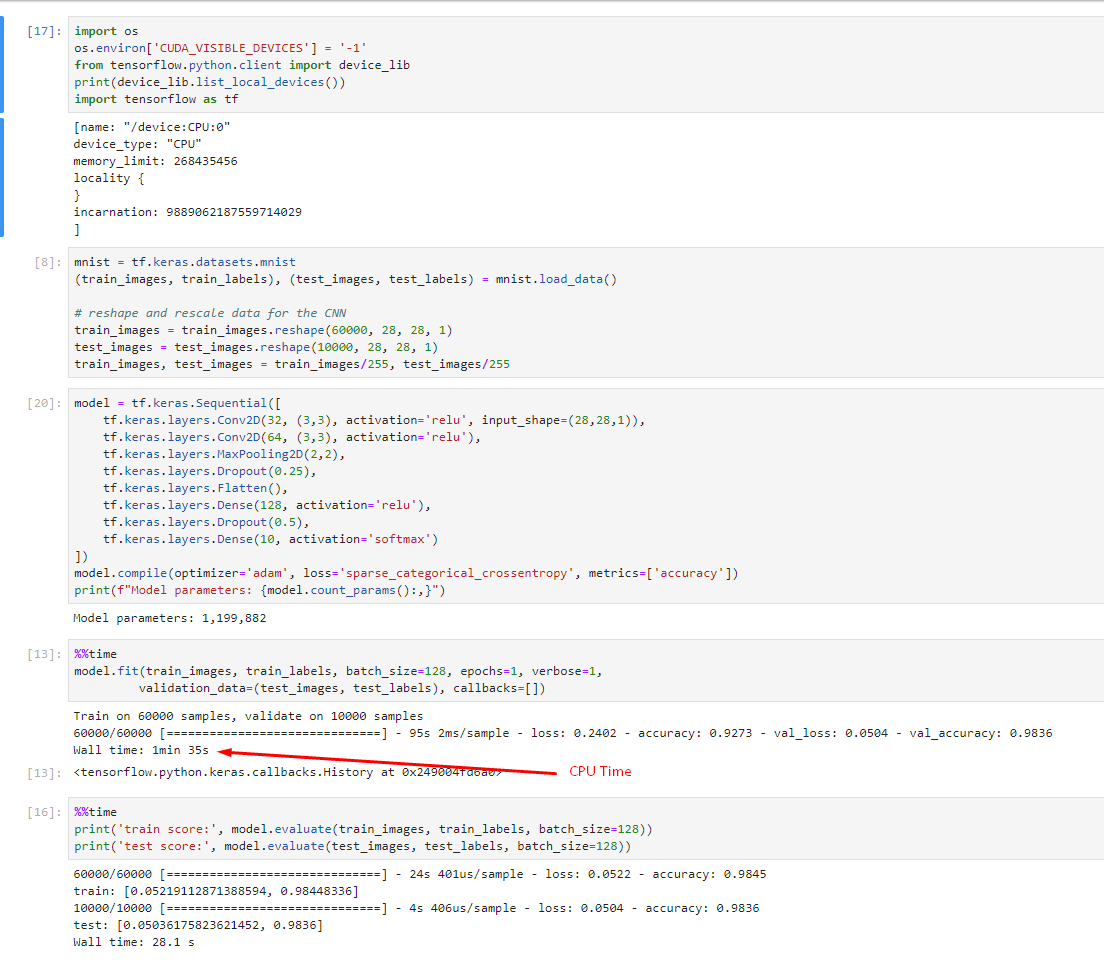Click the 'from tensorflow.python.client import device_lib' line
The height and width of the screenshot is (963, 1104).
pos(242,65)
